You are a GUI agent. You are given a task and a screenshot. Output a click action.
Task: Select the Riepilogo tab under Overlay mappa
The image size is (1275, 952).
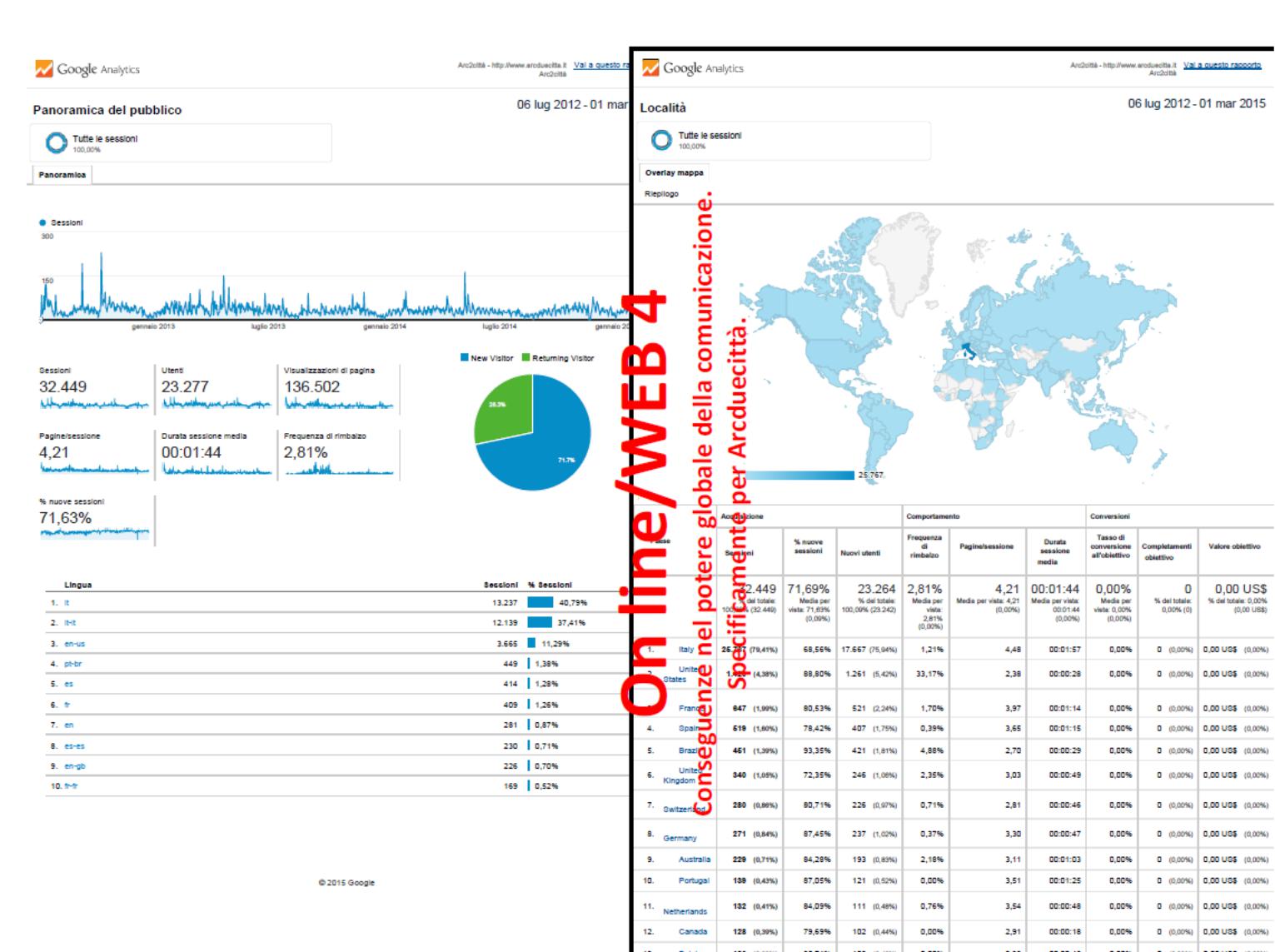coord(662,194)
